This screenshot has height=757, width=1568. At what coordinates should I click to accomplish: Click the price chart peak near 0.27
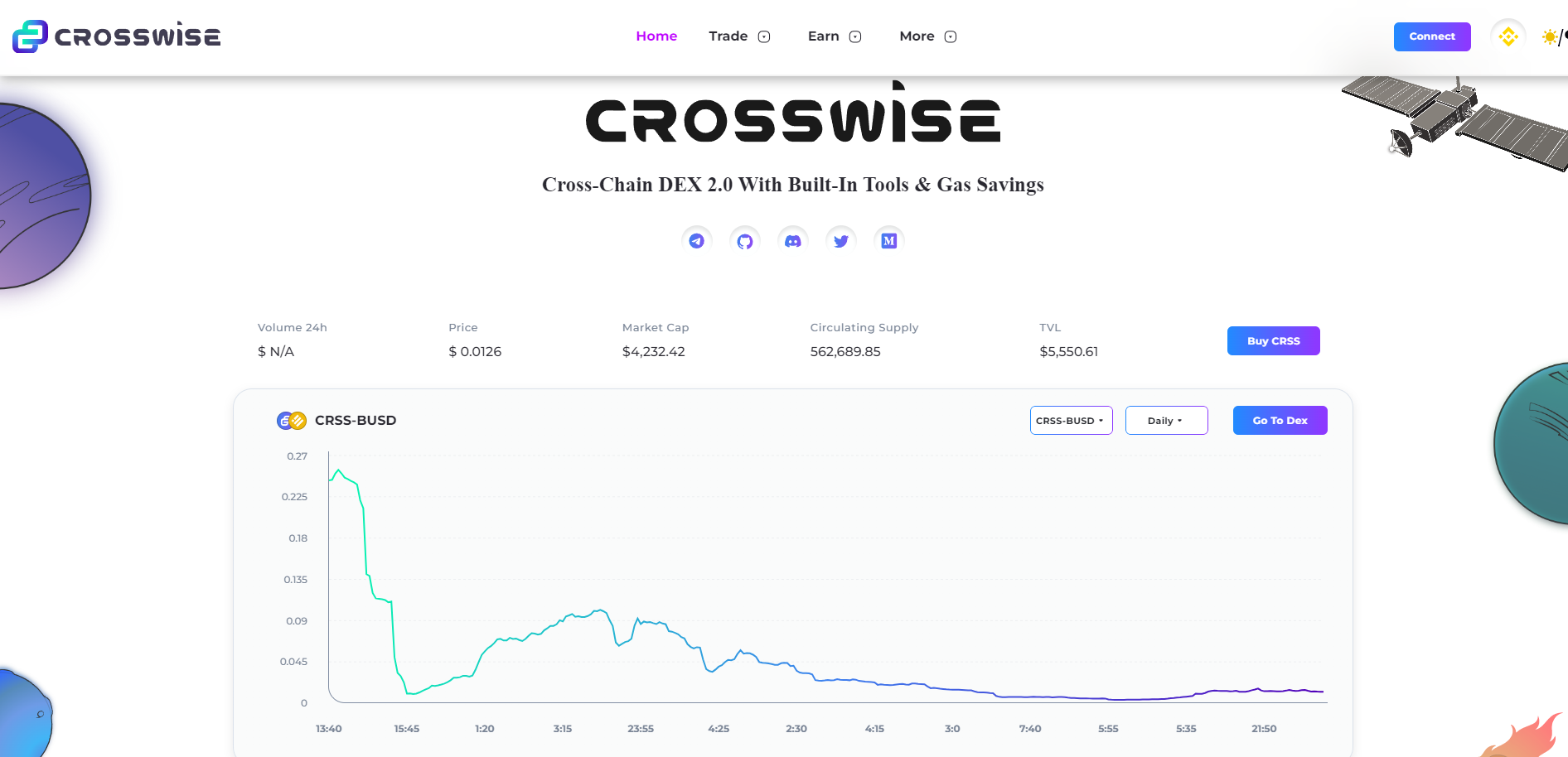pyautogui.click(x=338, y=470)
